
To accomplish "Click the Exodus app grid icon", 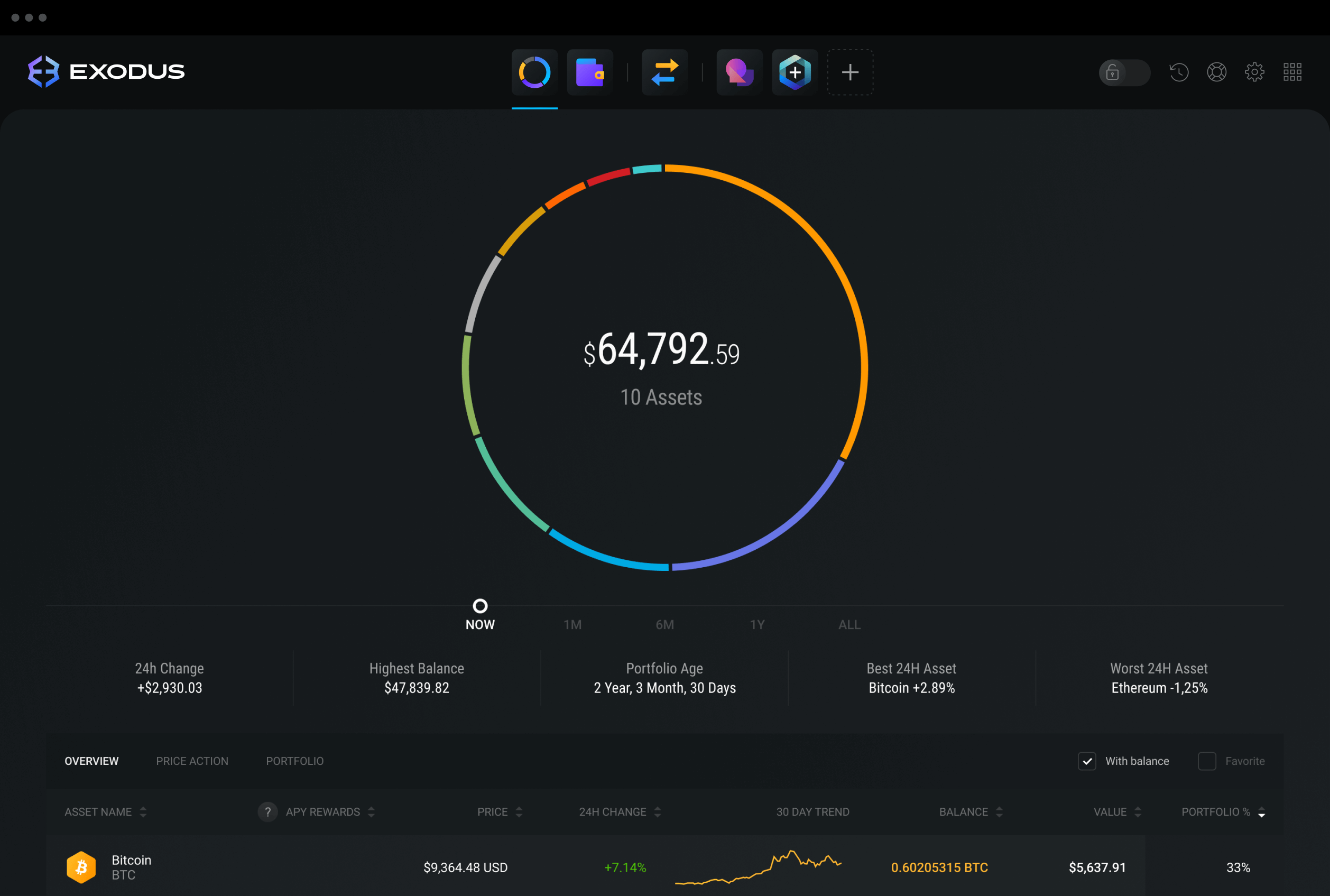I will coord(1291,72).
